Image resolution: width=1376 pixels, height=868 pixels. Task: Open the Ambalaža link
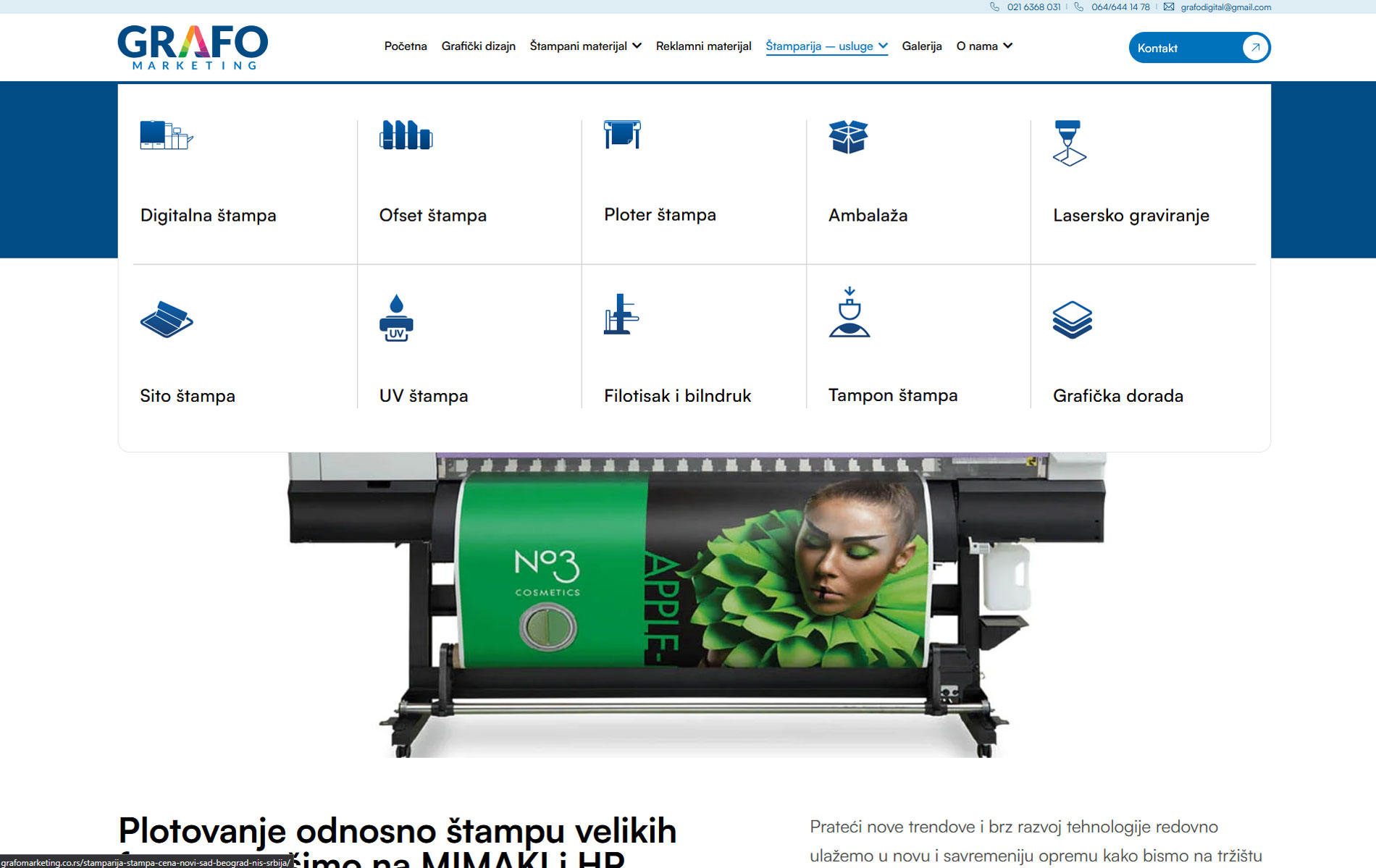click(868, 216)
